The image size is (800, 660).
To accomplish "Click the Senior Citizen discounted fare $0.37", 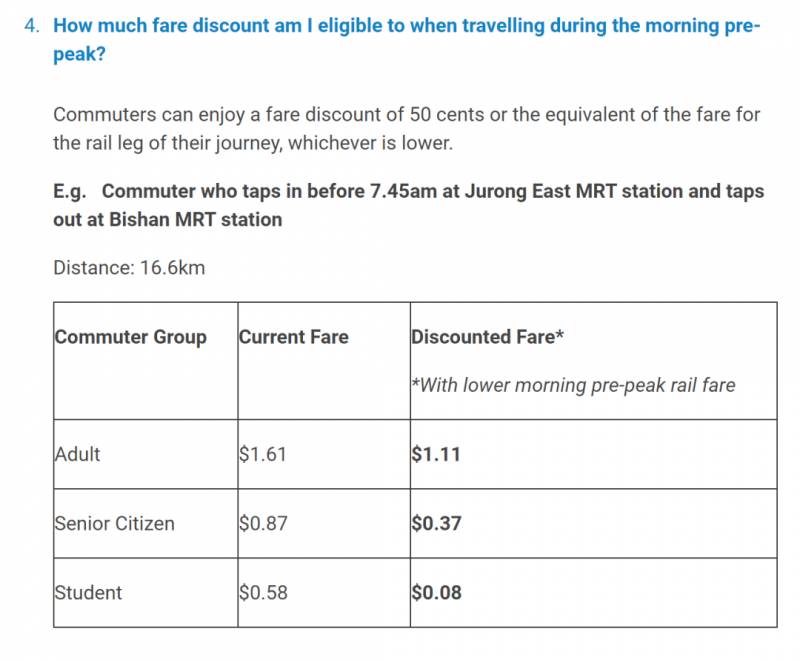I will tap(436, 523).
